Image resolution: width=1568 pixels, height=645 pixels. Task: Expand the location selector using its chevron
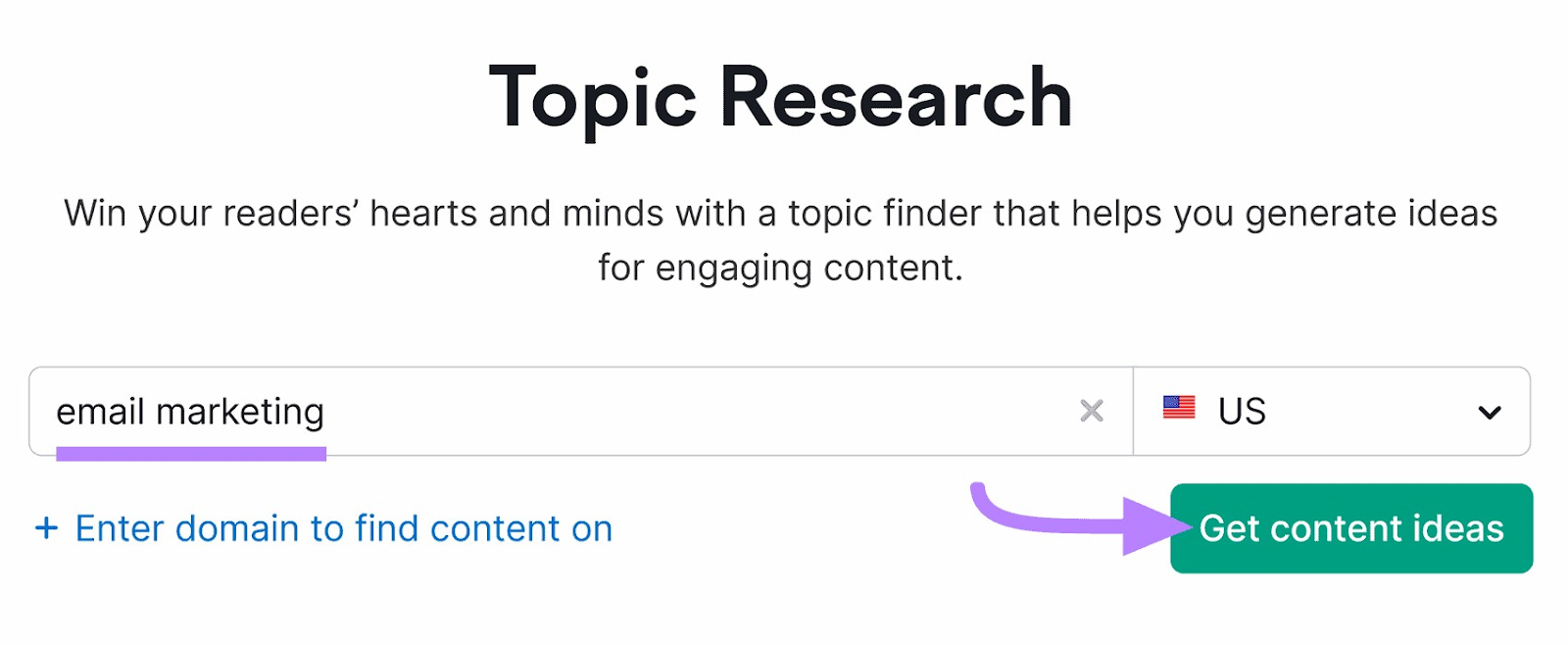[x=1490, y=411]
